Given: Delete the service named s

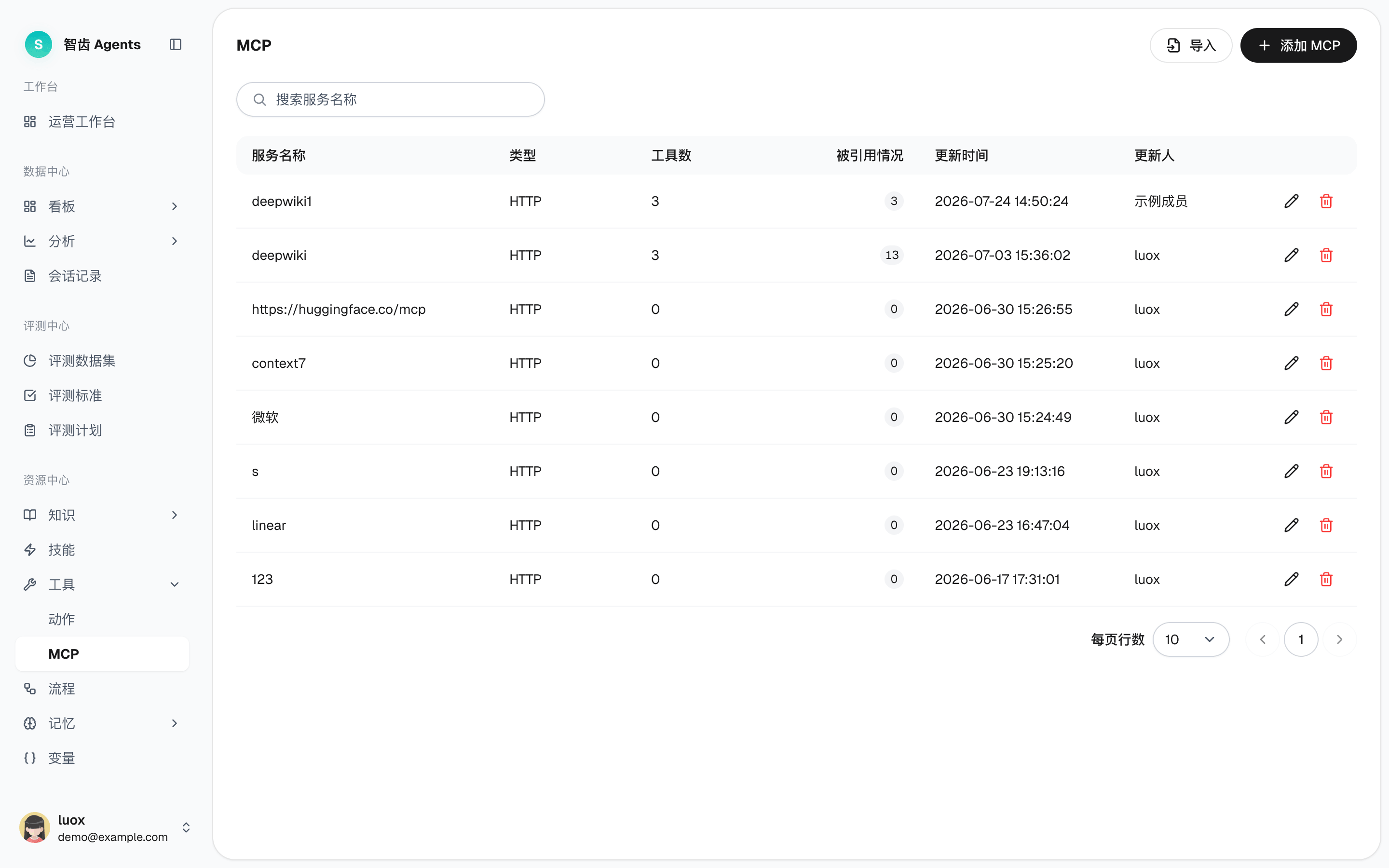Looking at the screenshot, I should point(1326,471).
